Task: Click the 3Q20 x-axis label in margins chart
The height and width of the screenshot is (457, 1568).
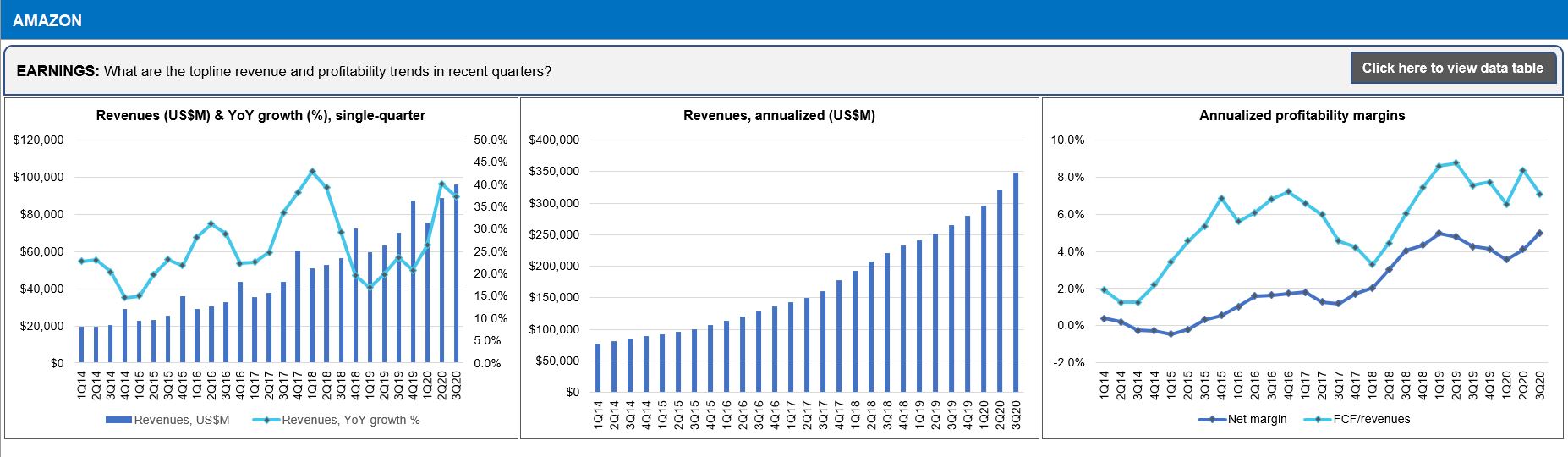Action: pos(1540,385)
